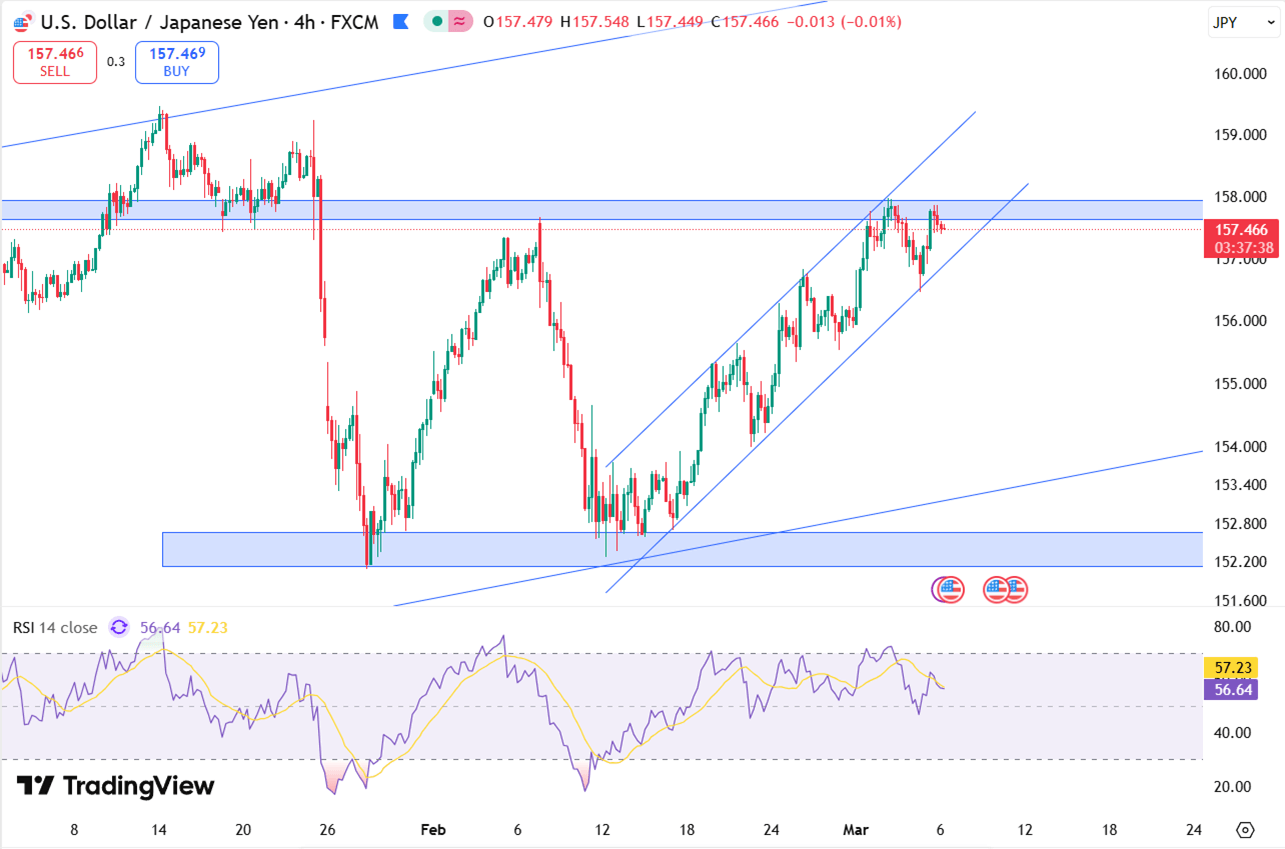Click the purple RSI refresh icon
Viewport: 1285px width, 849px height.
coord(119,627)
